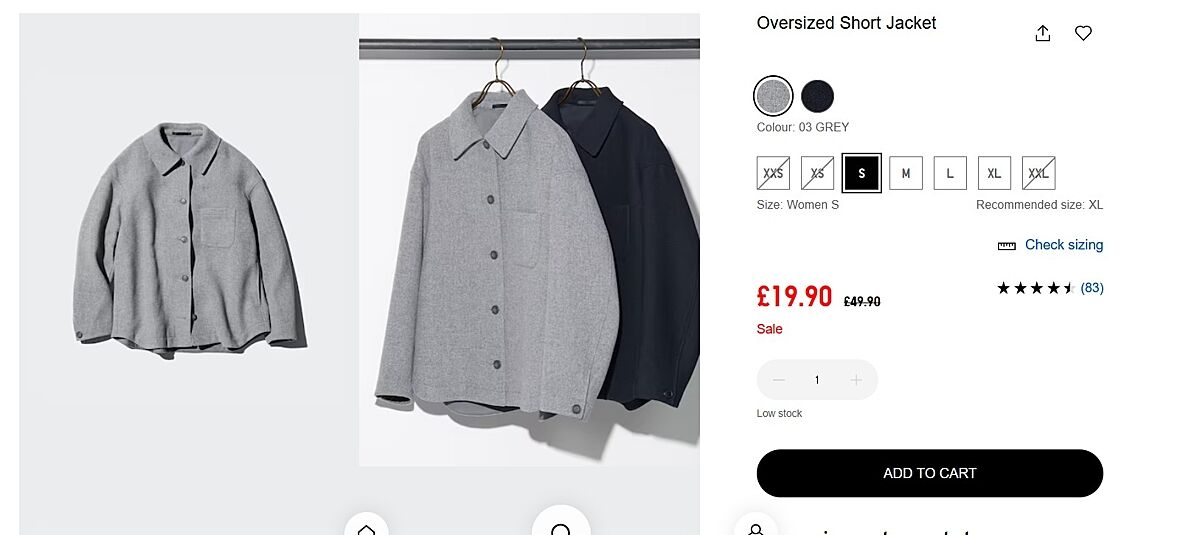1200x535 pixels.
Task: Select the currently chosen S size
Action: tap(861, 173)
